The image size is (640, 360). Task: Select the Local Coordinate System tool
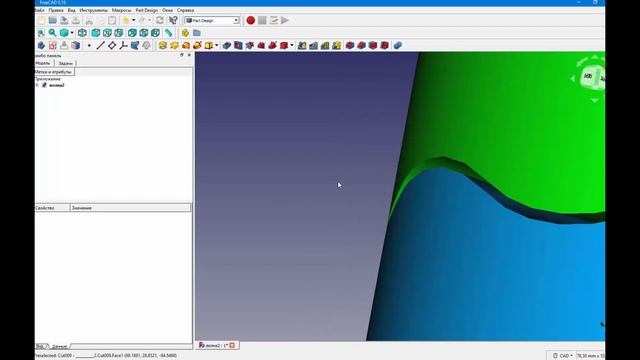[x=123, y=45]
